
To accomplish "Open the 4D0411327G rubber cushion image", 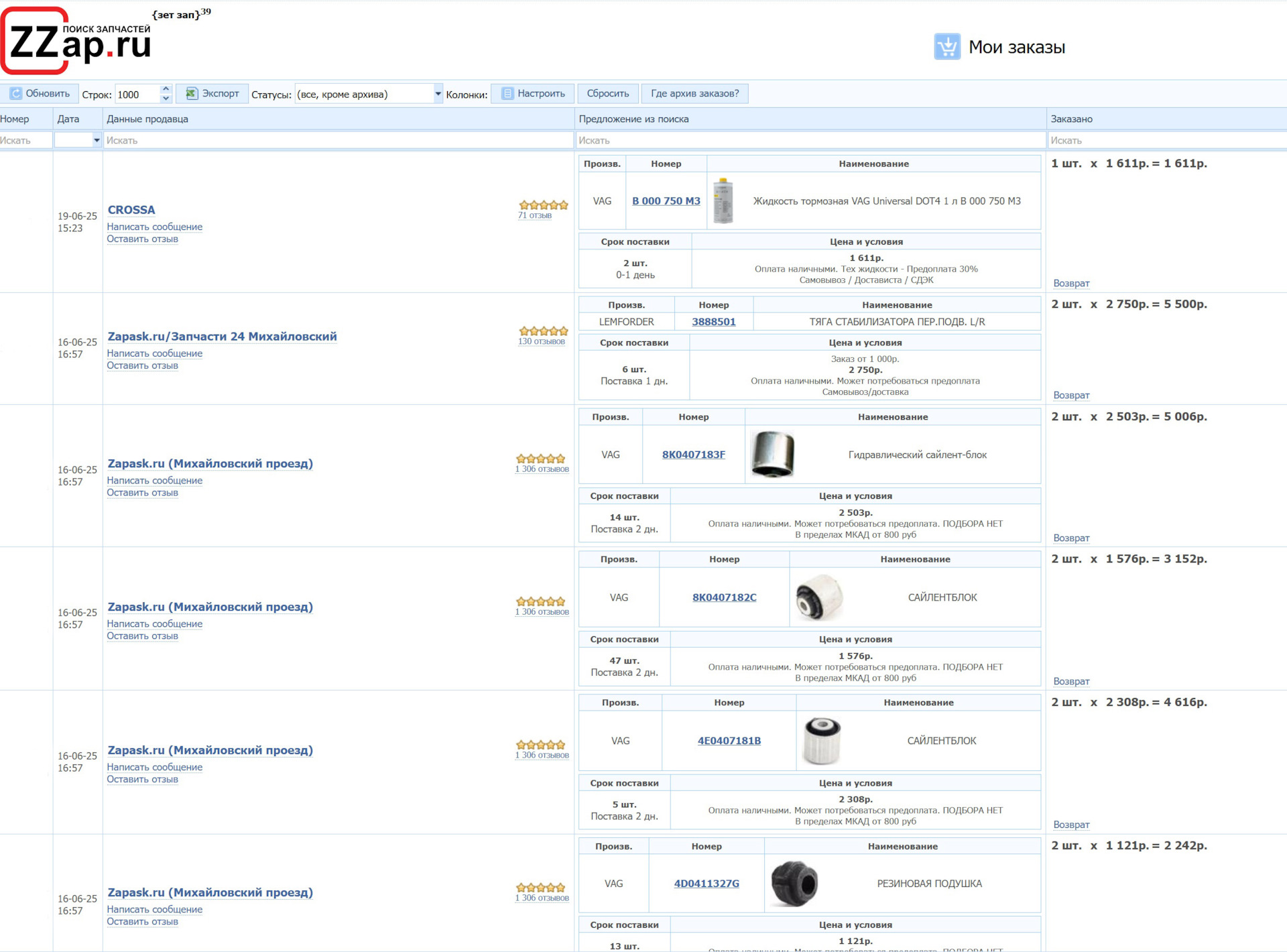I will (794, 884).
